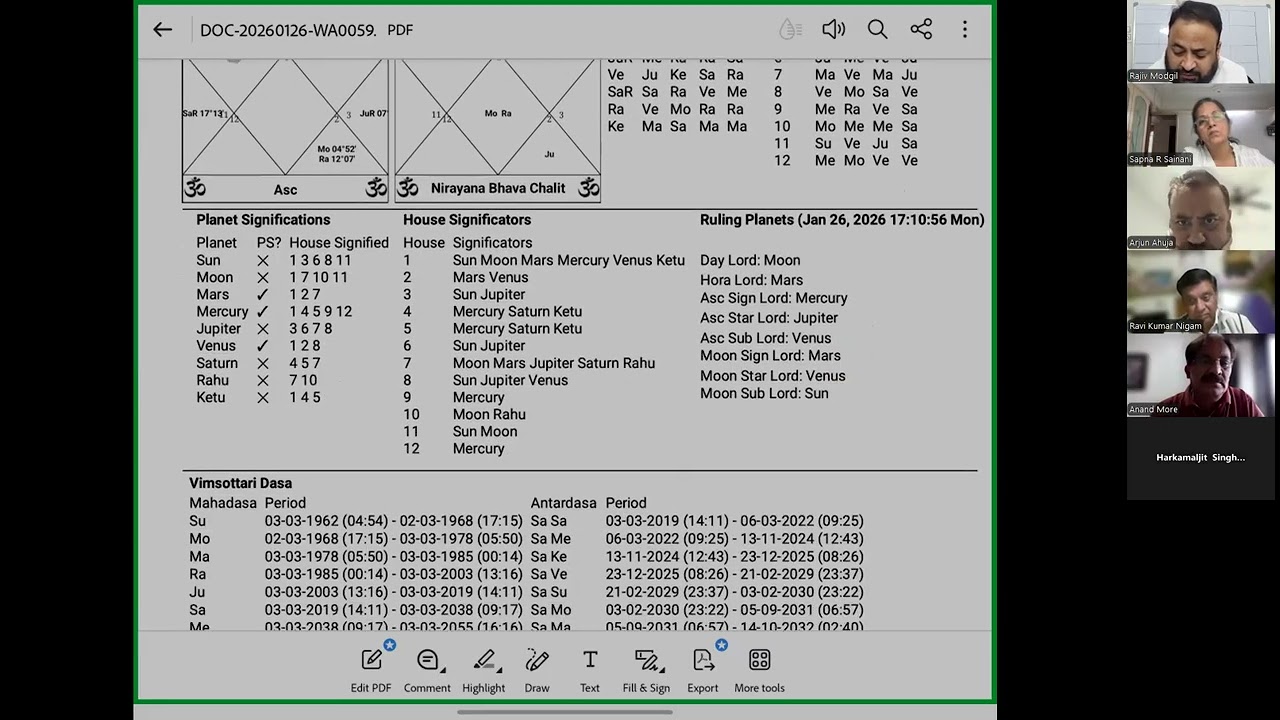Select Rajiv Modgil's video tile

click(1201, 42)
